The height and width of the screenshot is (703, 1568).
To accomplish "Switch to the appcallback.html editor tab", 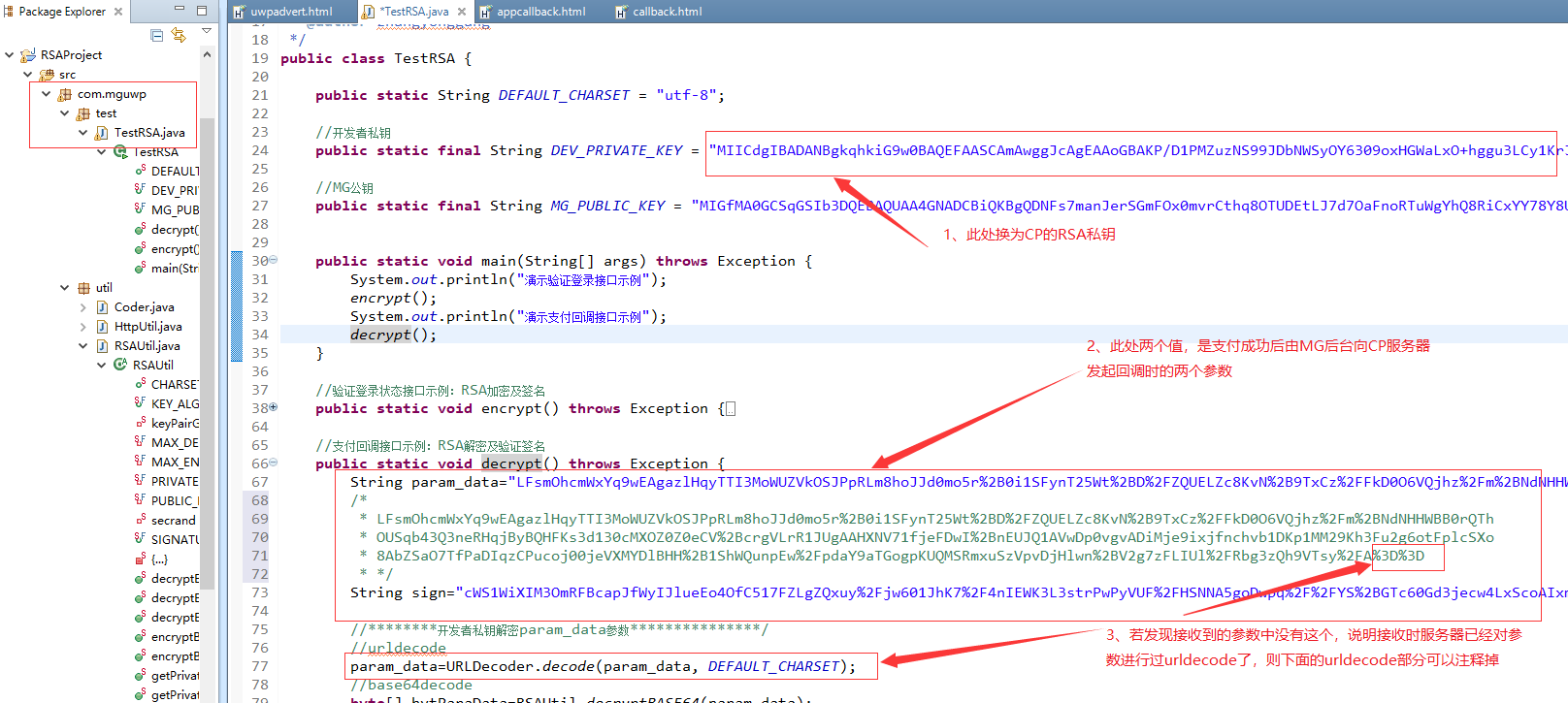I will click(x=540, y=12).
